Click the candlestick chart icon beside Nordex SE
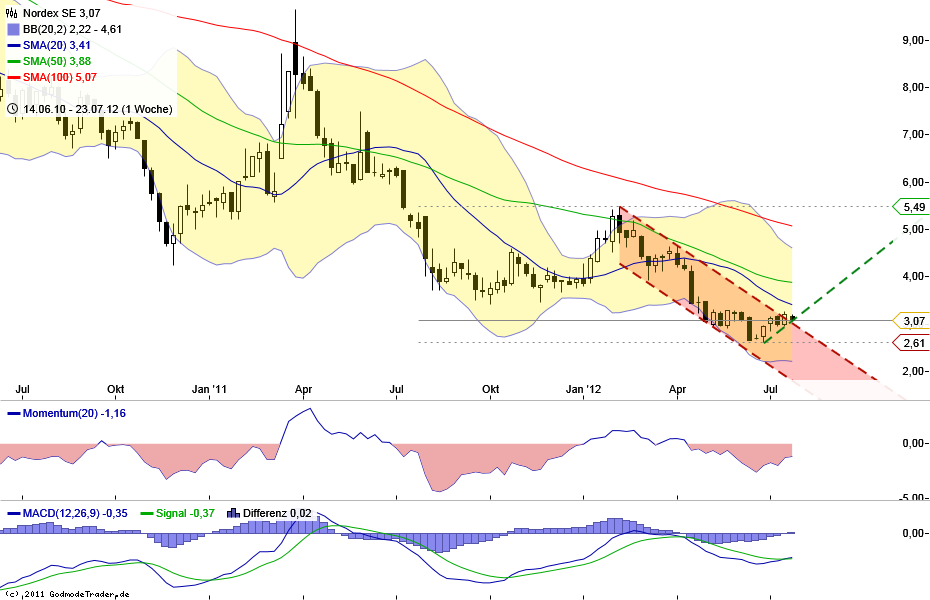930x600 pixels. tap(12, 13)
